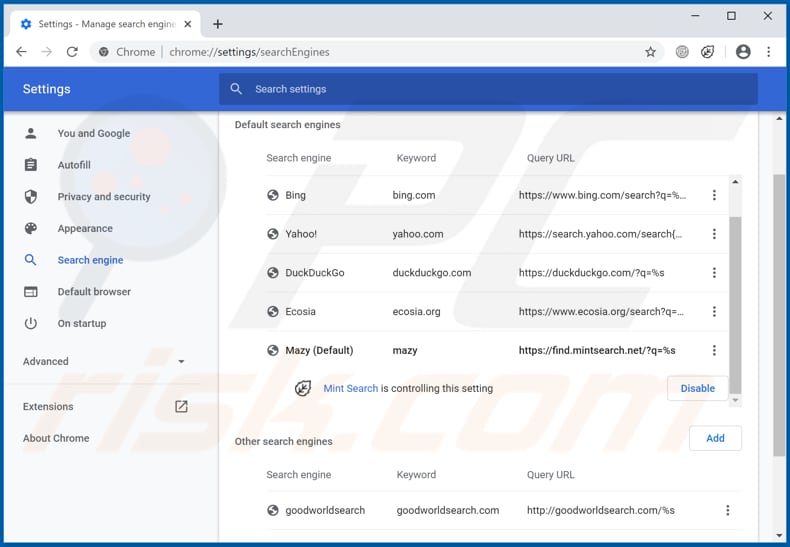The width and height of the screenshot is (790, 547).
Task: Go to the On startup settings
Action: (x=81, y=324)
